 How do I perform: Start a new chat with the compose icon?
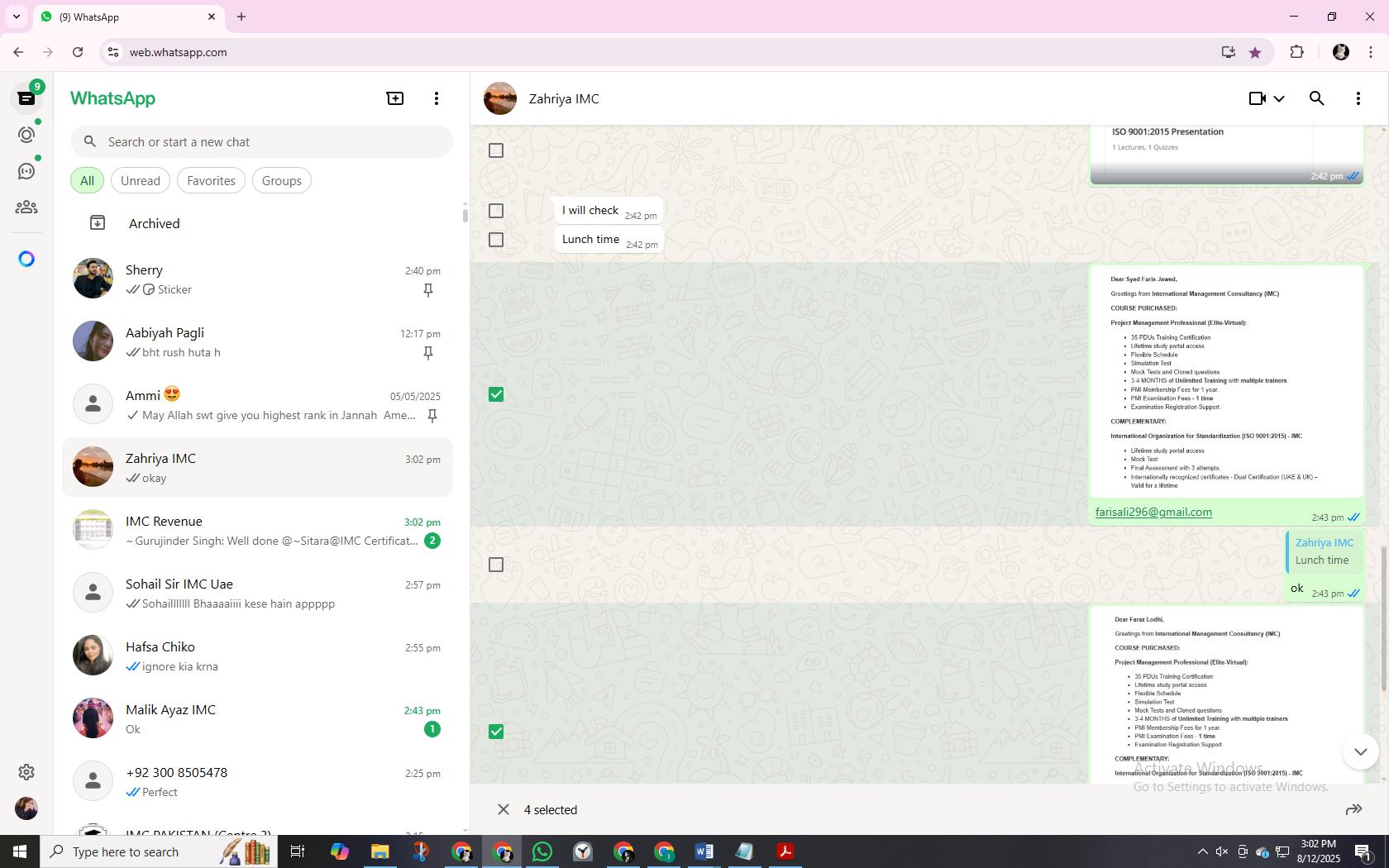click(395, 98)
